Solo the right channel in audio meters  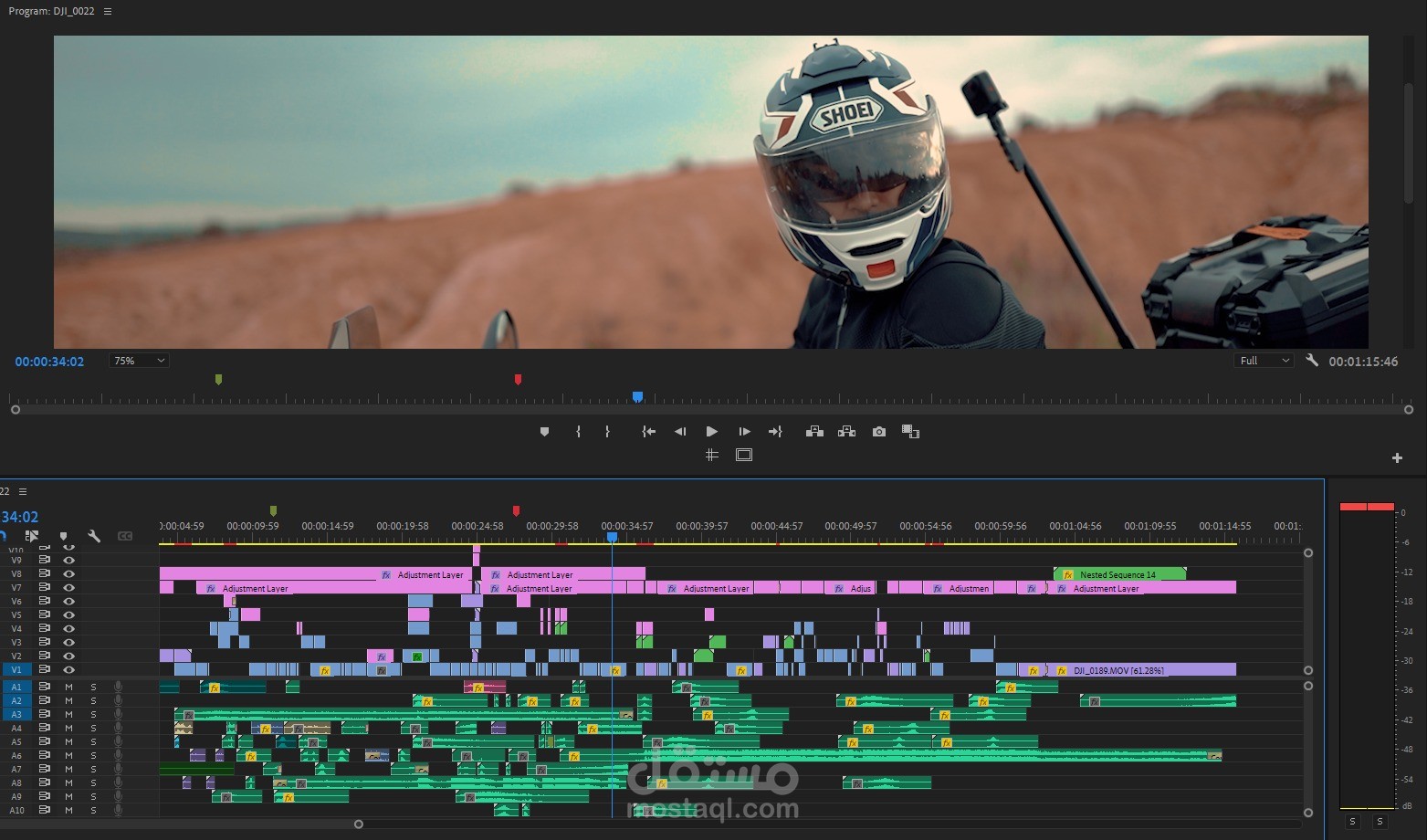1380,822
